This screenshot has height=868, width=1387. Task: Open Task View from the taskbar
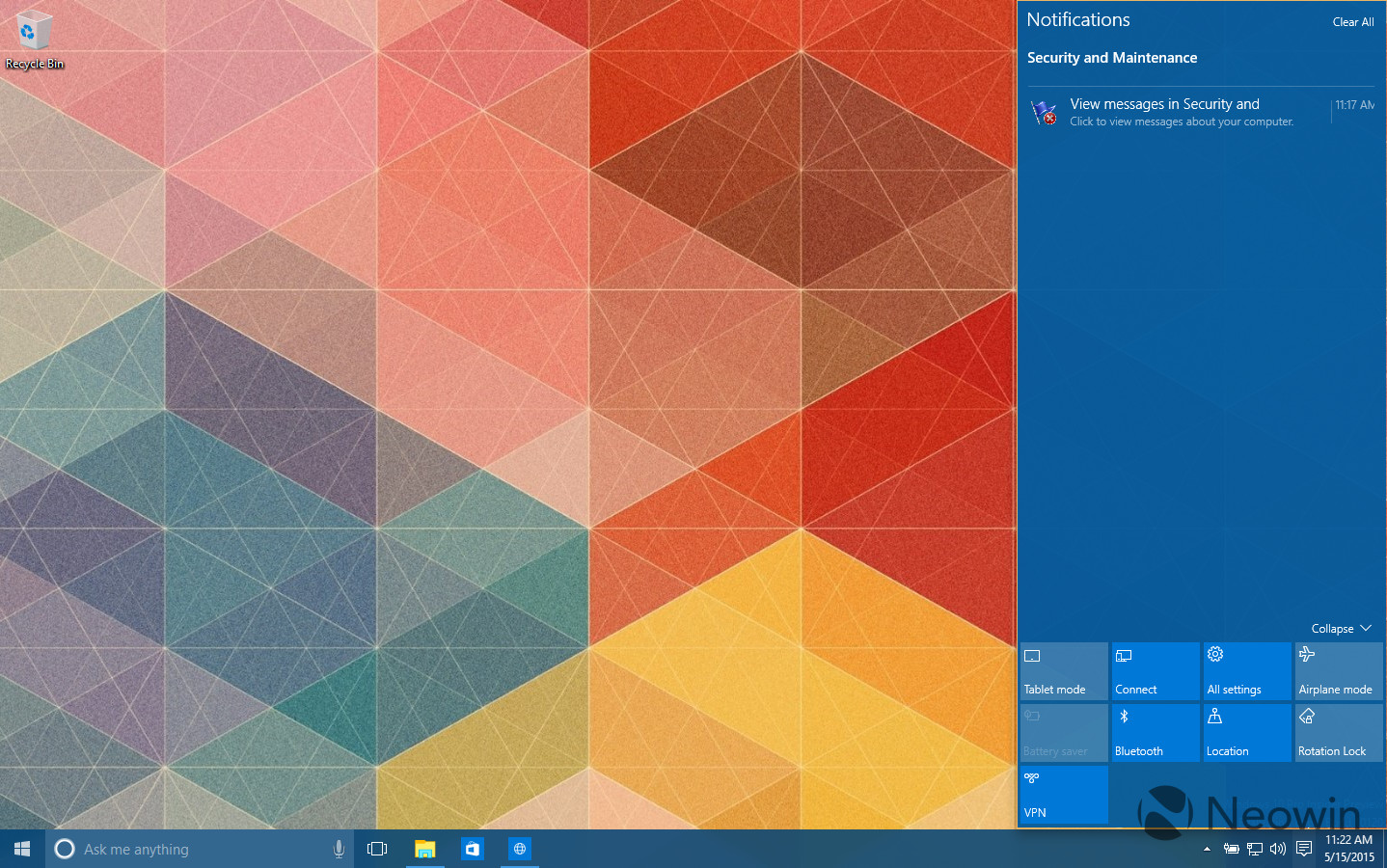coord(377,849)
